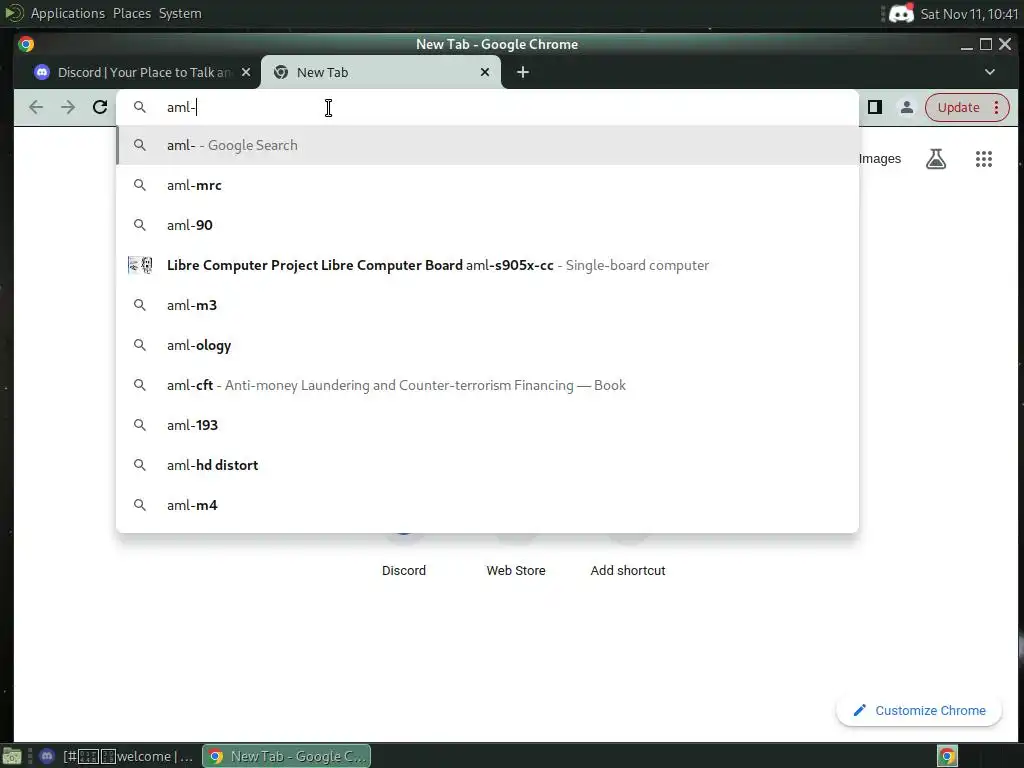Choose the 'aml-m4' suggestion
This screenshot has height=768, width=1024.
click(487, 505)
